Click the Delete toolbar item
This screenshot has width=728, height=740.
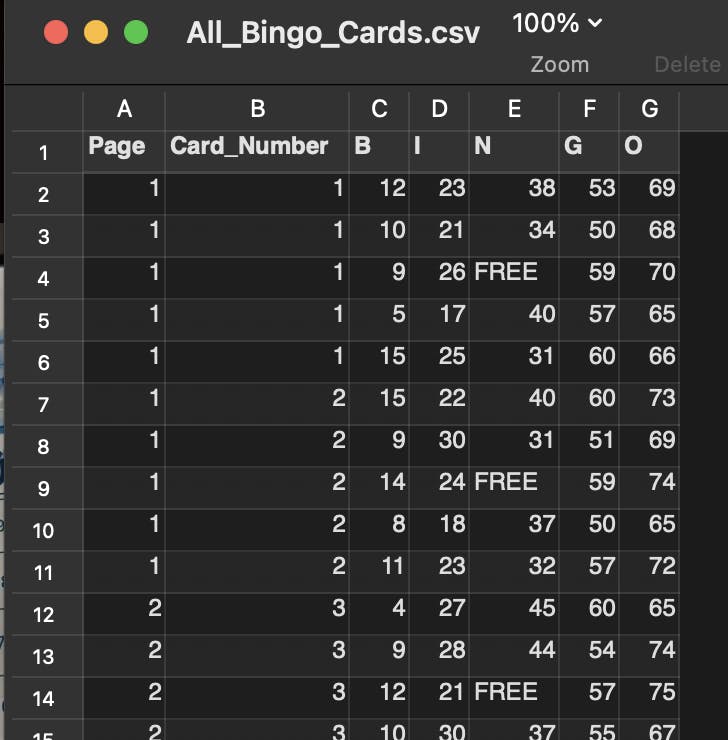687,64
